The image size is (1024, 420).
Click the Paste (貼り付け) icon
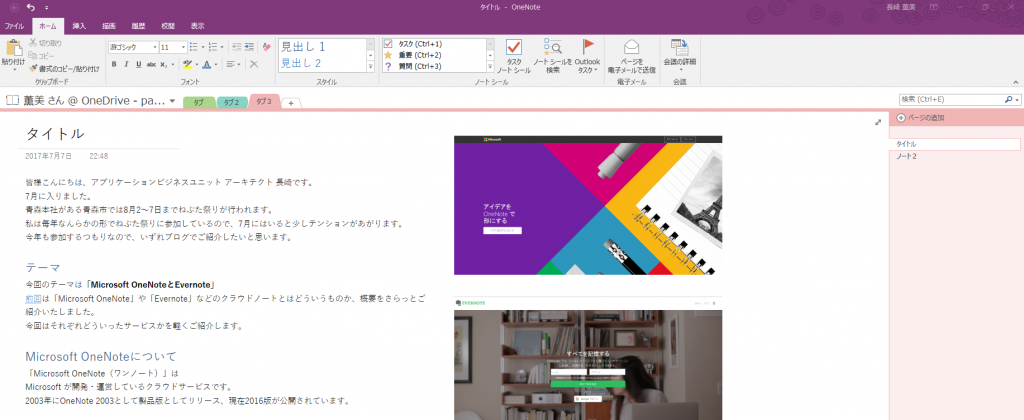(x=13, y=48)
